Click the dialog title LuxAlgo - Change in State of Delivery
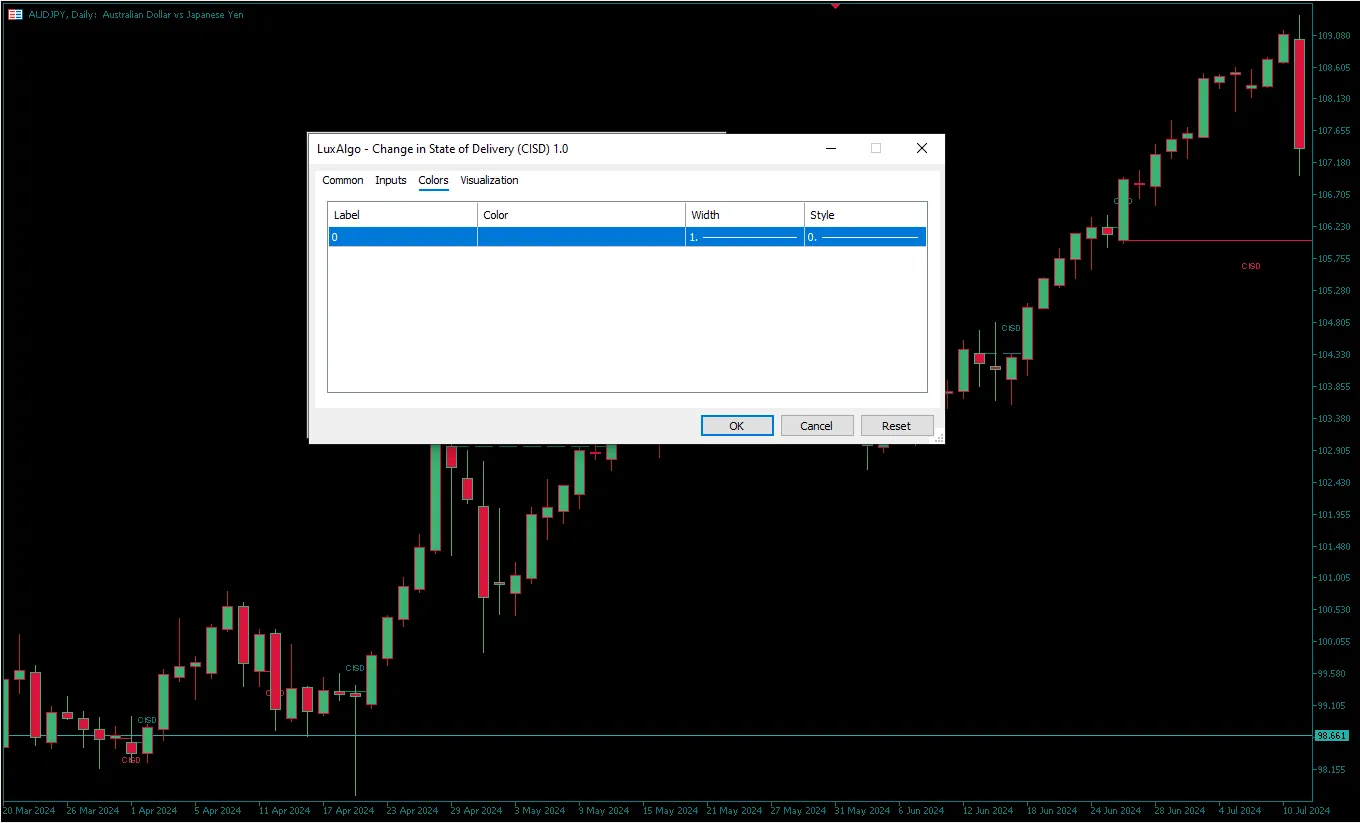Image resolution: width=1360 pixels, height=823 pixels. (442, 149)
